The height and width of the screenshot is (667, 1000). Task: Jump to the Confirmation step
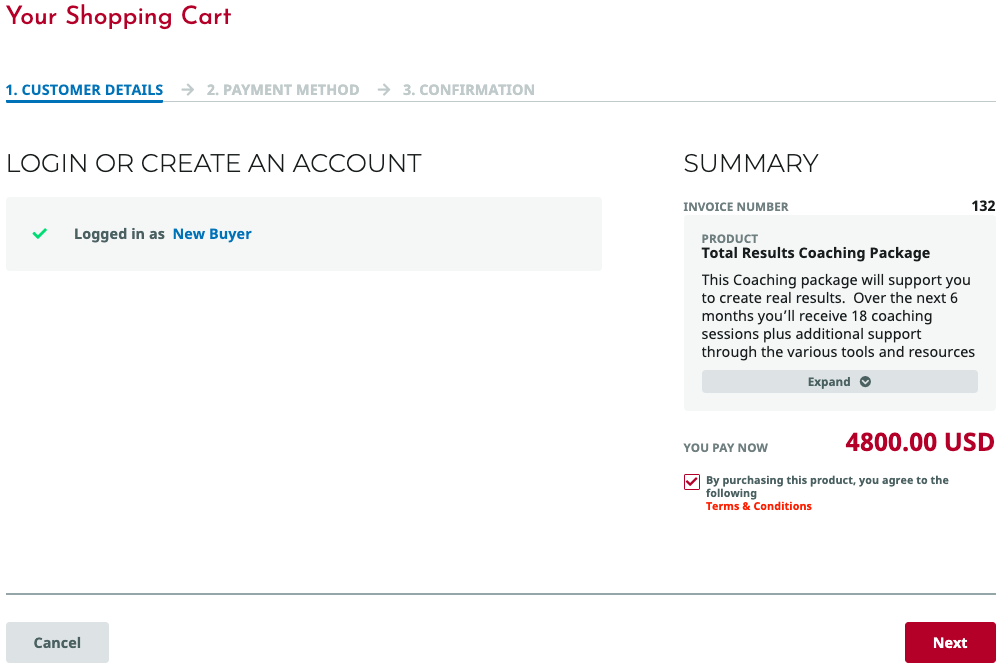[x=468, y=90]
